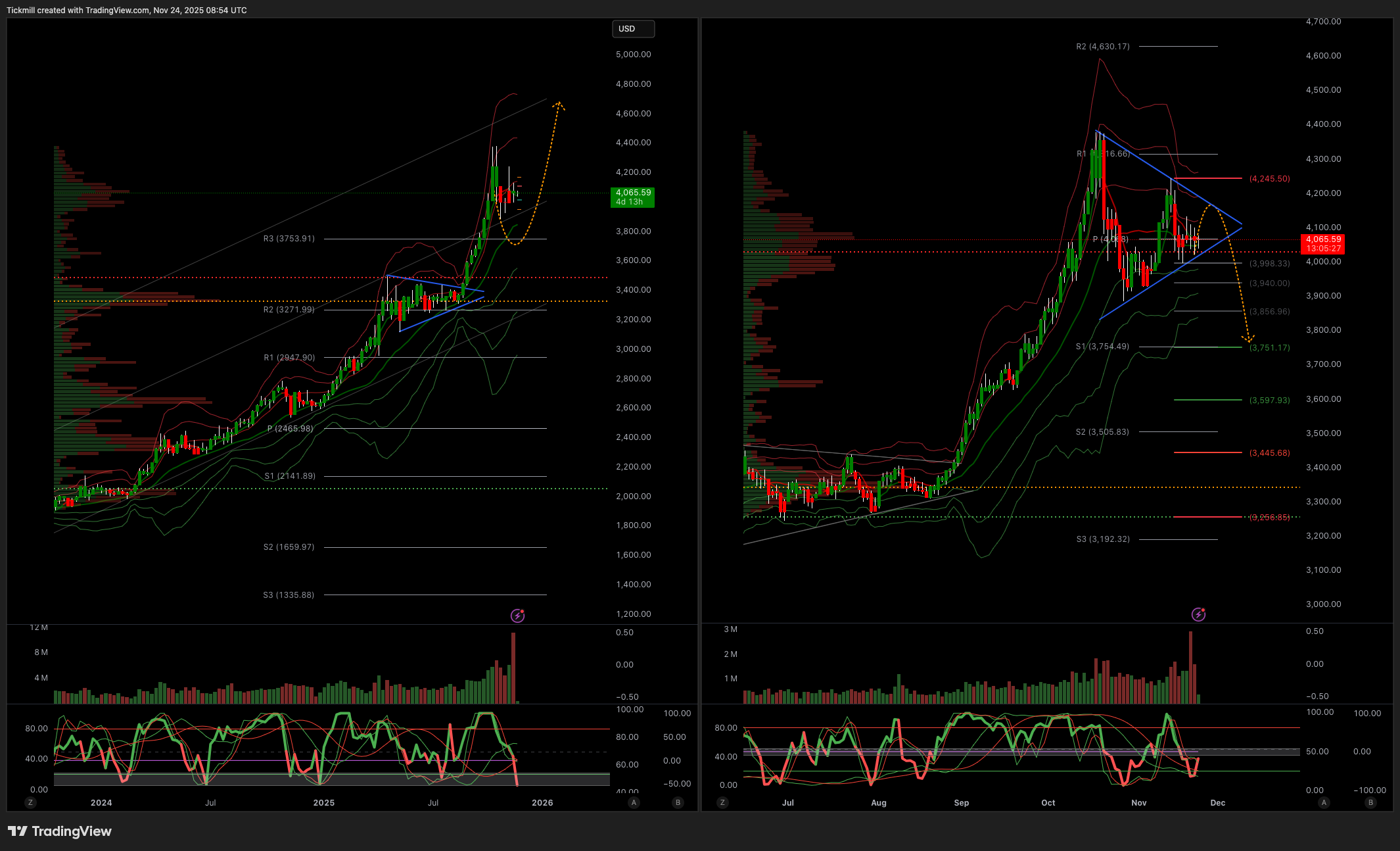The height and width of the screenshot is (851, 1400).
Task: Click the USD currency button on left chart
Action: click(632, 29)
